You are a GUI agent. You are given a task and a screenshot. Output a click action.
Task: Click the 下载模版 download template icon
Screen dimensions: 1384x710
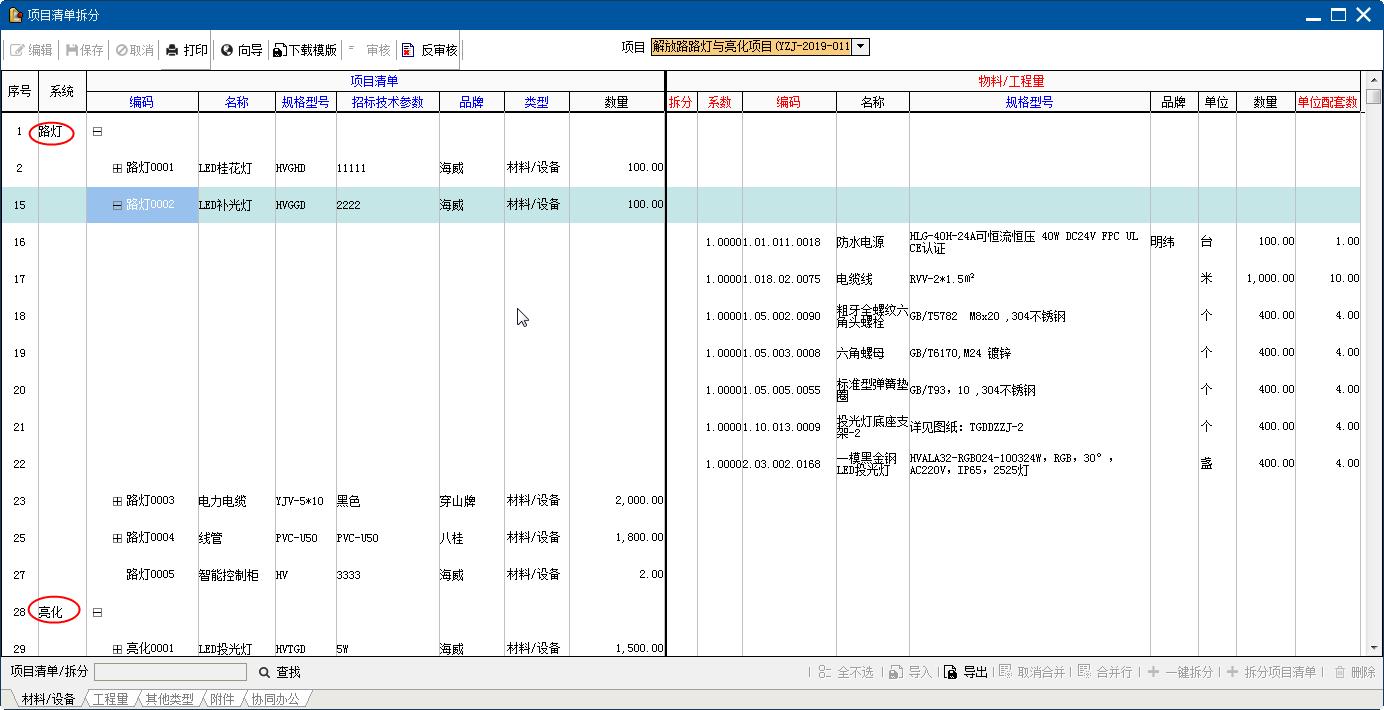click(280, 50)
